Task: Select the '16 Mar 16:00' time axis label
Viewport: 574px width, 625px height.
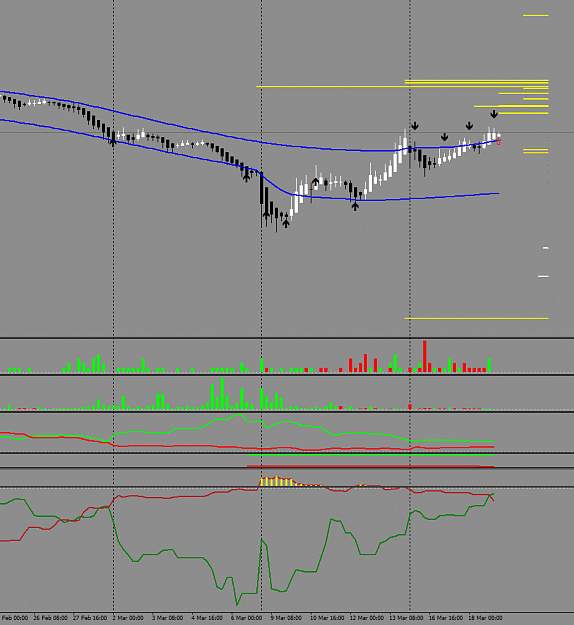Action: click(446, 618)
